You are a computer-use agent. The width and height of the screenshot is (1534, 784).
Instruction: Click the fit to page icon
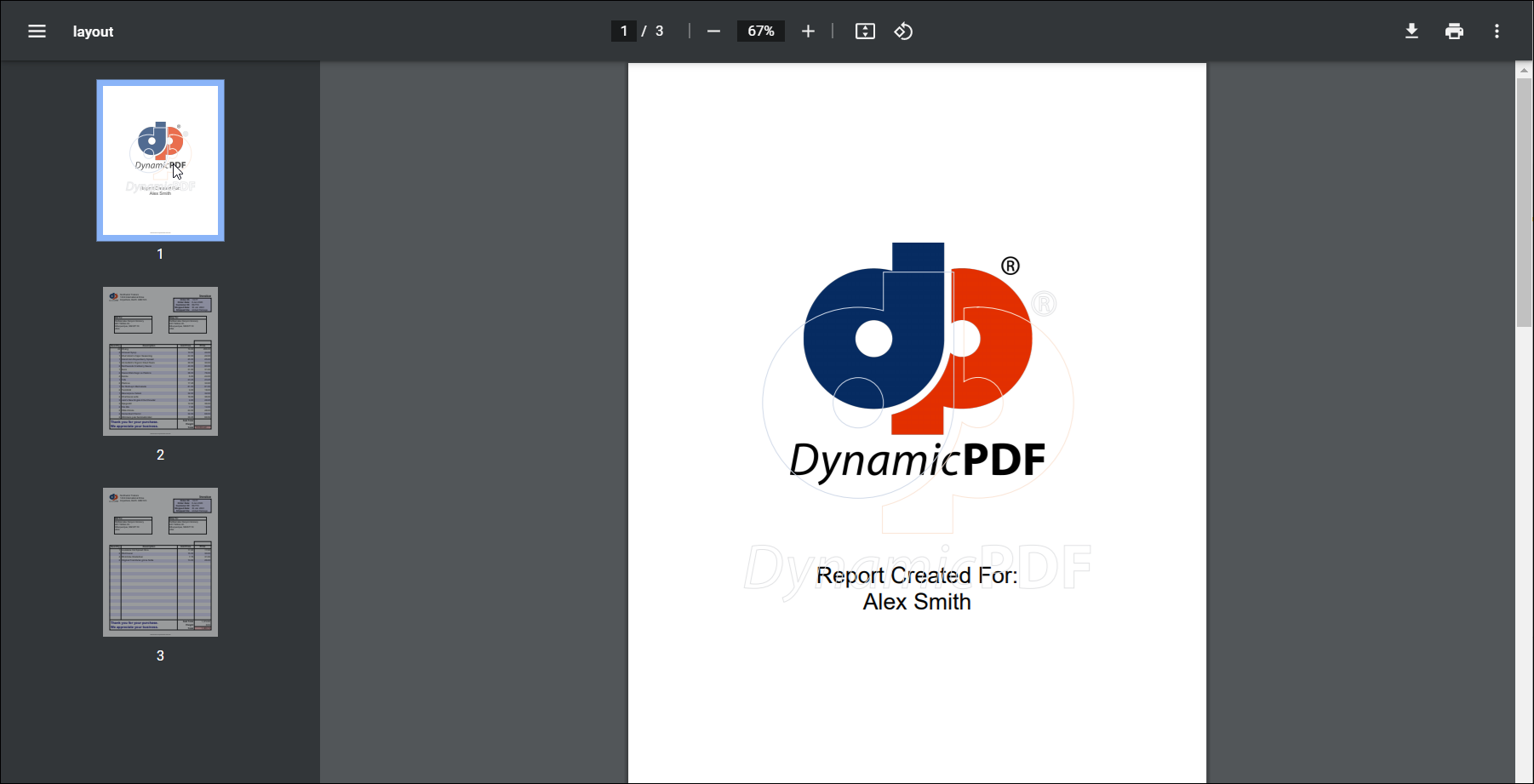865,31
